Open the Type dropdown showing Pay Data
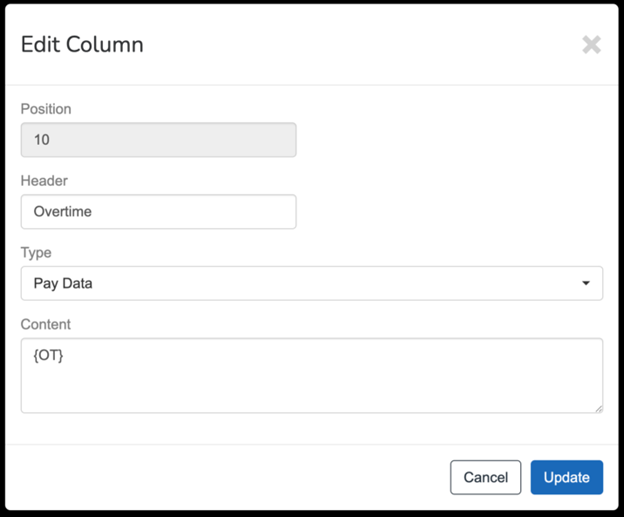Viewport: 624px width, 517px height. click(312, 283)
